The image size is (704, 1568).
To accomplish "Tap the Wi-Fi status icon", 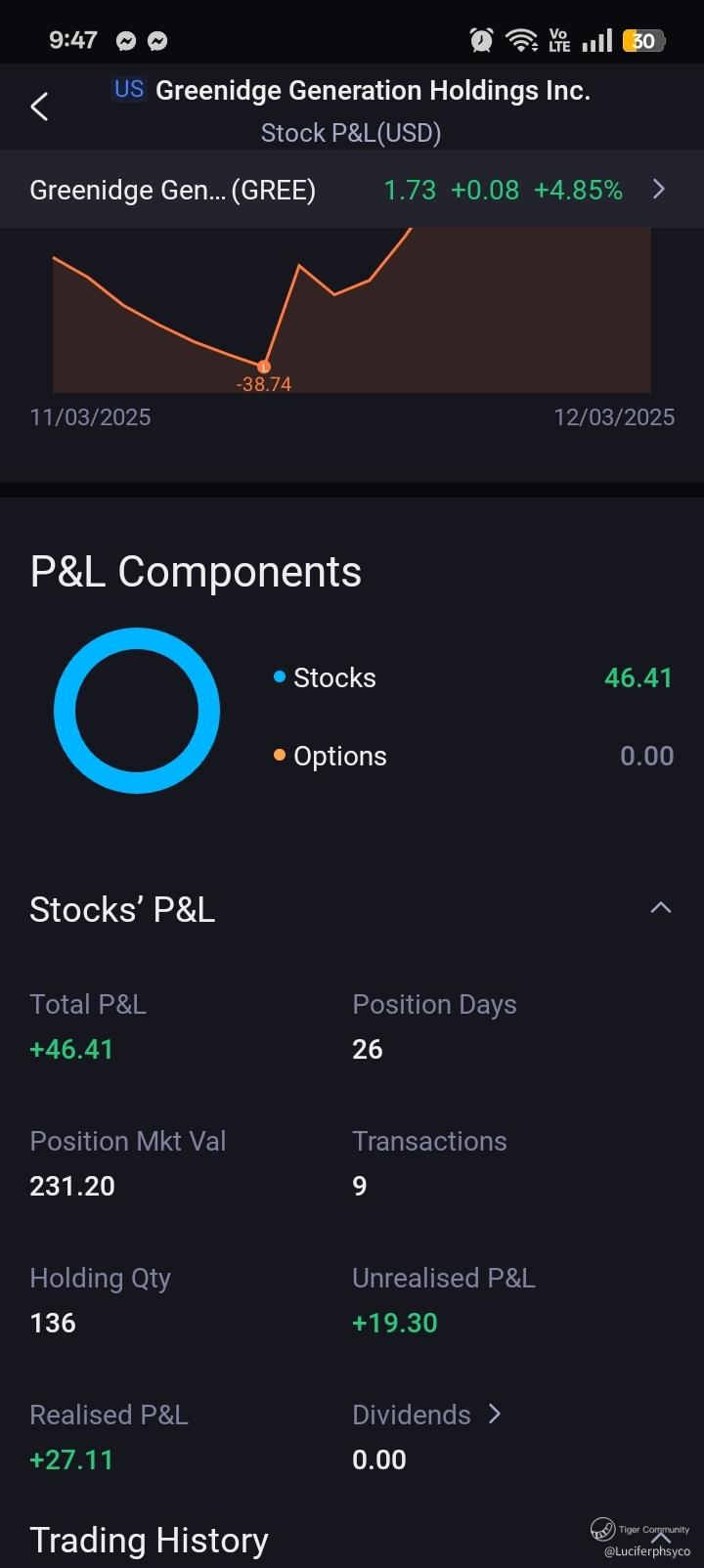I will (x=521, y=40).
